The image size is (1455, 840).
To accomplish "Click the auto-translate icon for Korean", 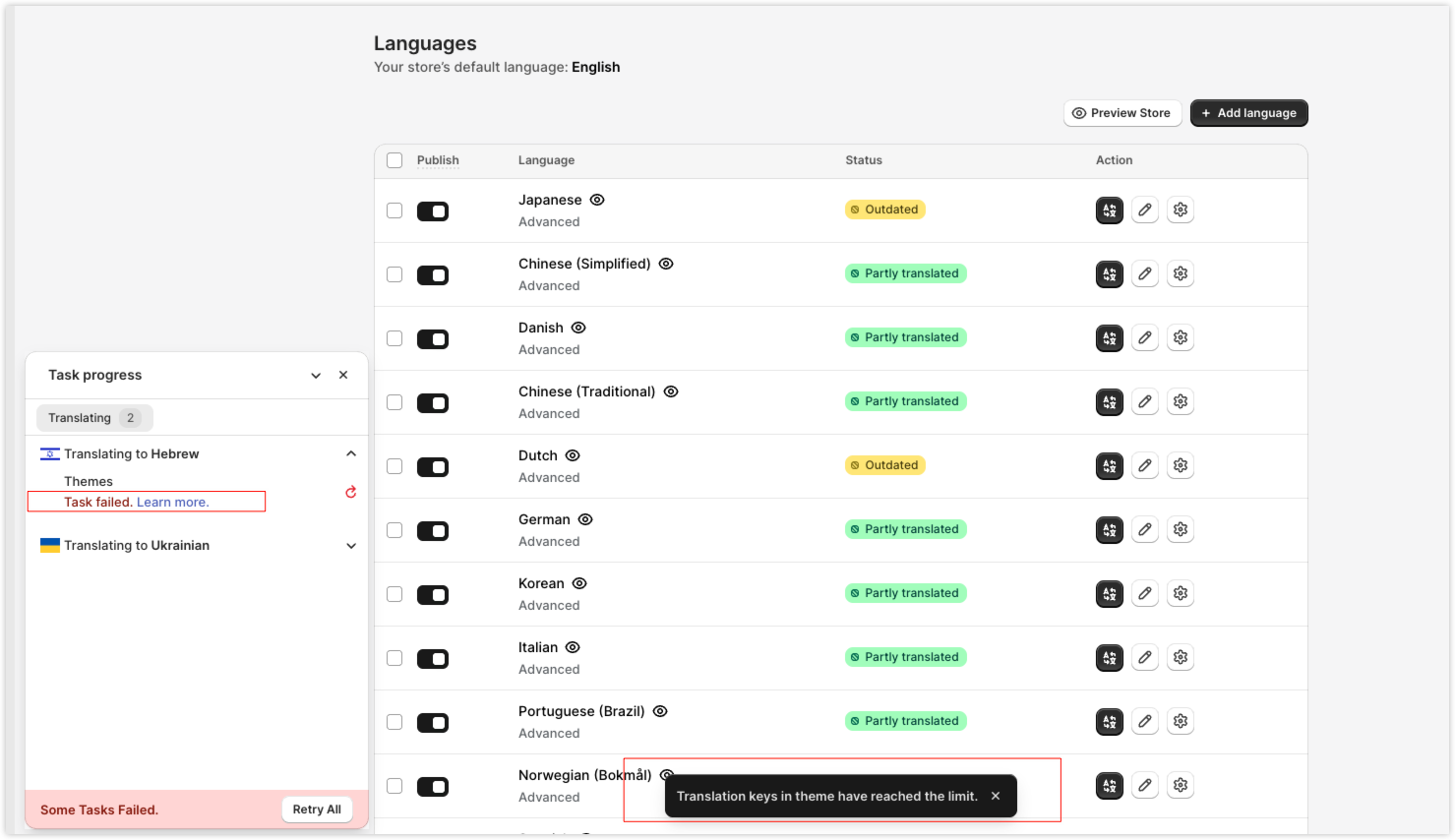I will [x=1110, y=594].
